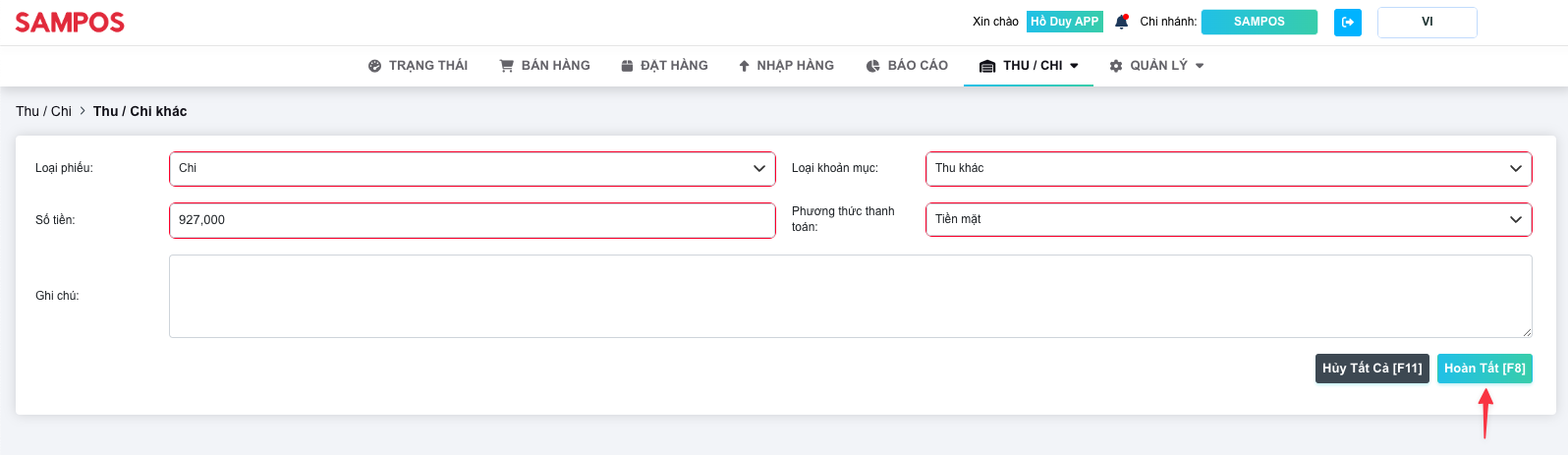
Task: Click the Số tiền amount field
Action: [472, 220]
